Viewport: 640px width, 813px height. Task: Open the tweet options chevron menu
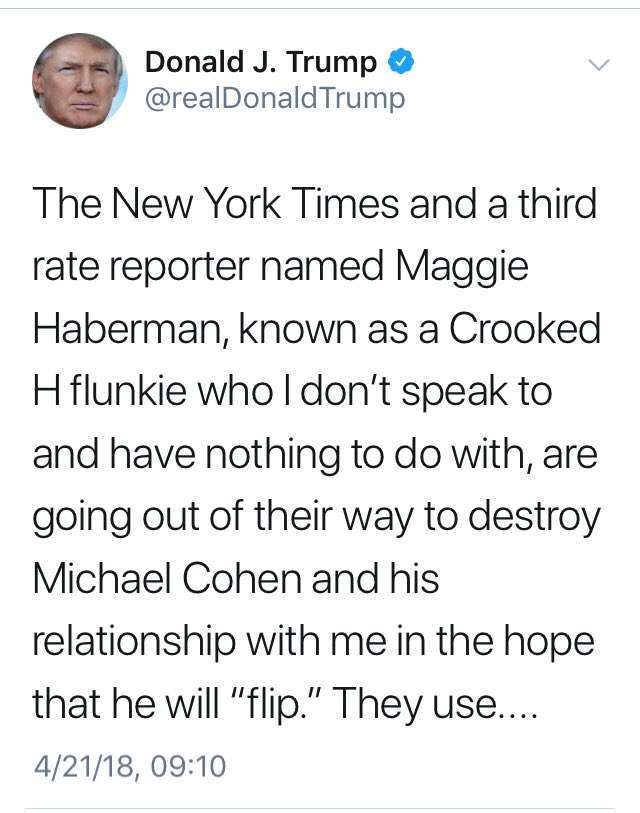(x=598, y=65)
